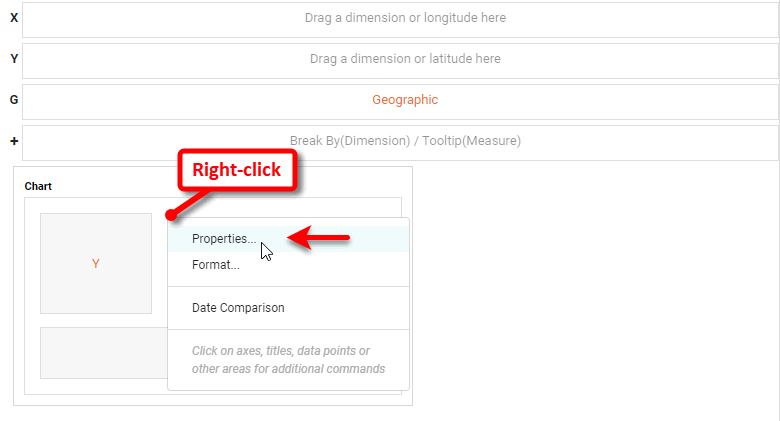Click the X row label

pos(14,18)
